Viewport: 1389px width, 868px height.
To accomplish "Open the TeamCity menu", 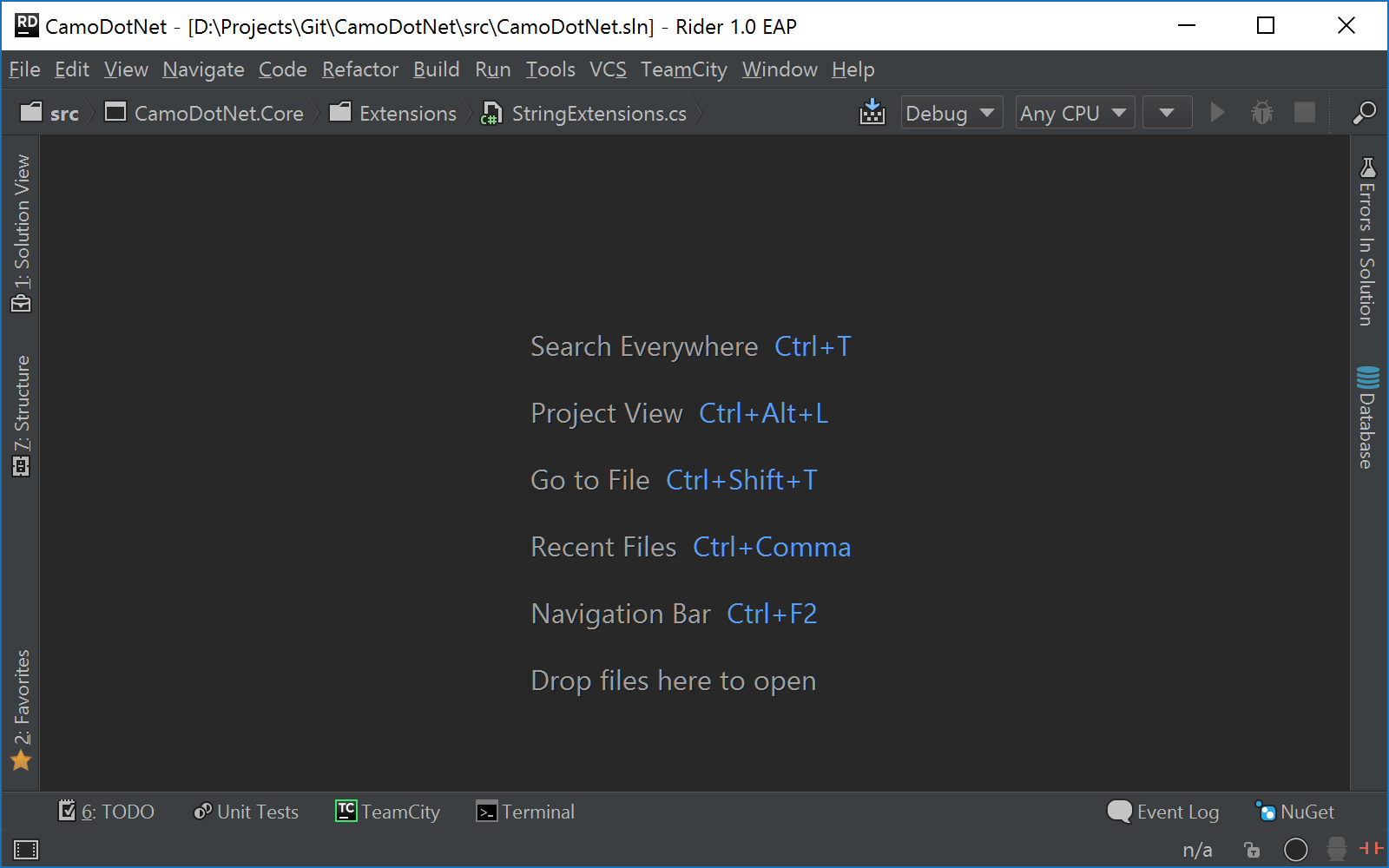I will point(684,69).
